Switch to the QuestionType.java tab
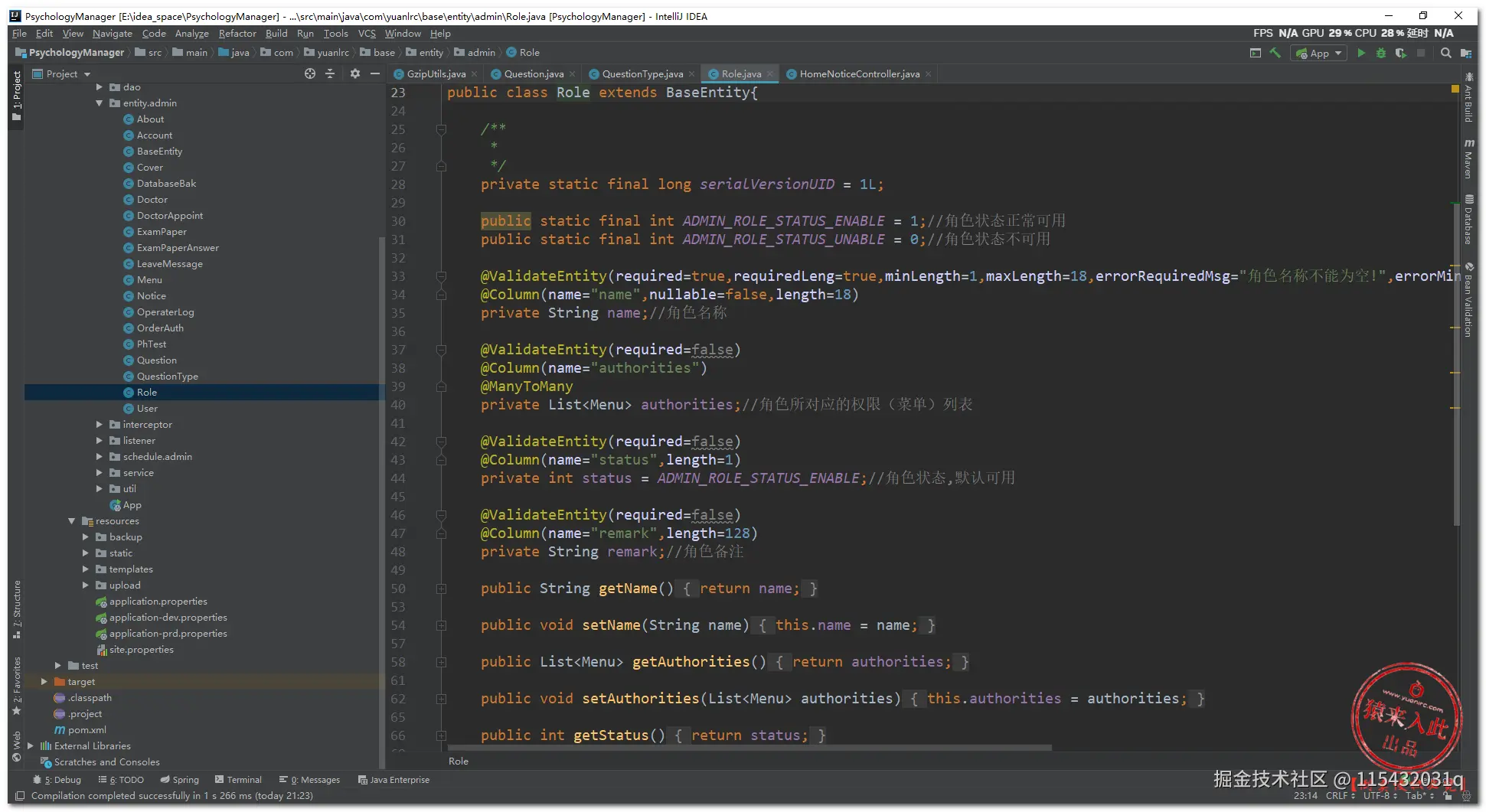The width and height of the screenshot is (1486, 812). (x=642, y=74)
